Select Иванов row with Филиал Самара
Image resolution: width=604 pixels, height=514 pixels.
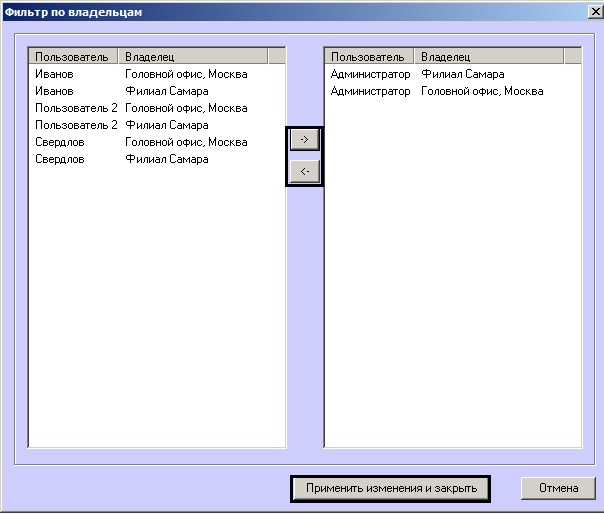point(157,91)
